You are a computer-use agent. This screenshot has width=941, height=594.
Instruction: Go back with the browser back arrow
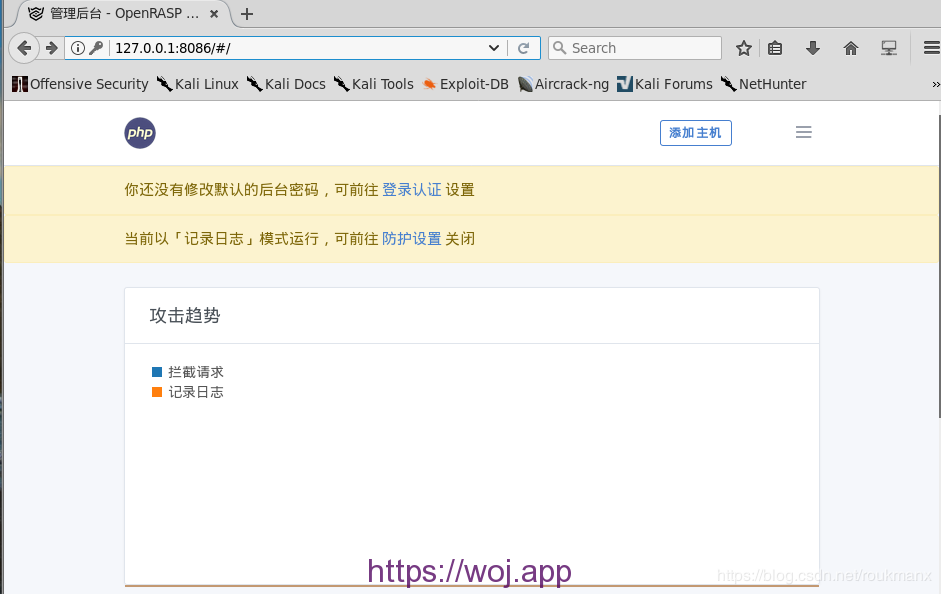coord(24,48)
